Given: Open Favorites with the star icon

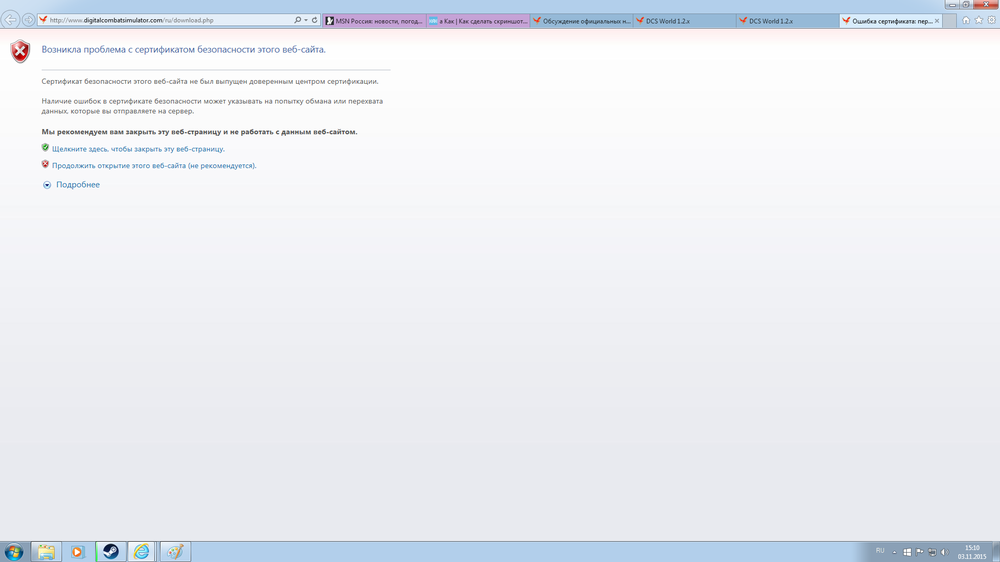Looking at the screenshot, I should (979, 20).
